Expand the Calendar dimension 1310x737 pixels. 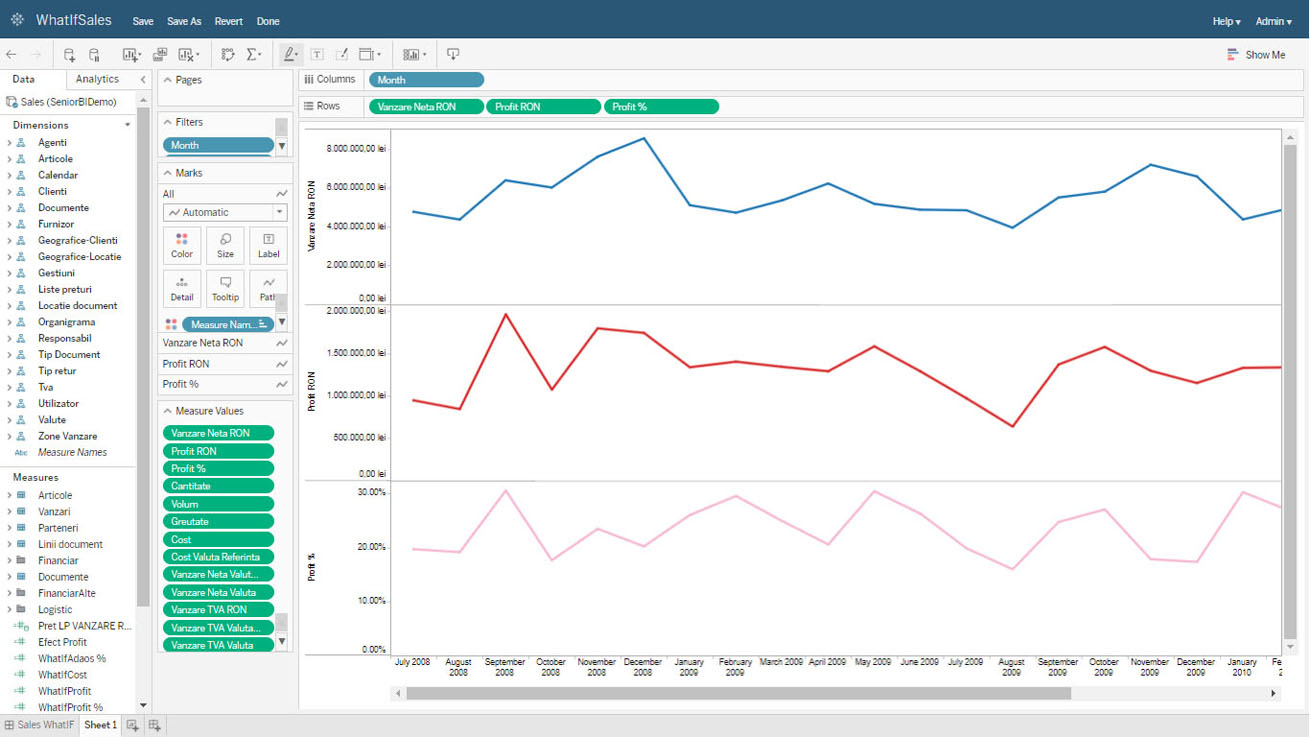10,175
